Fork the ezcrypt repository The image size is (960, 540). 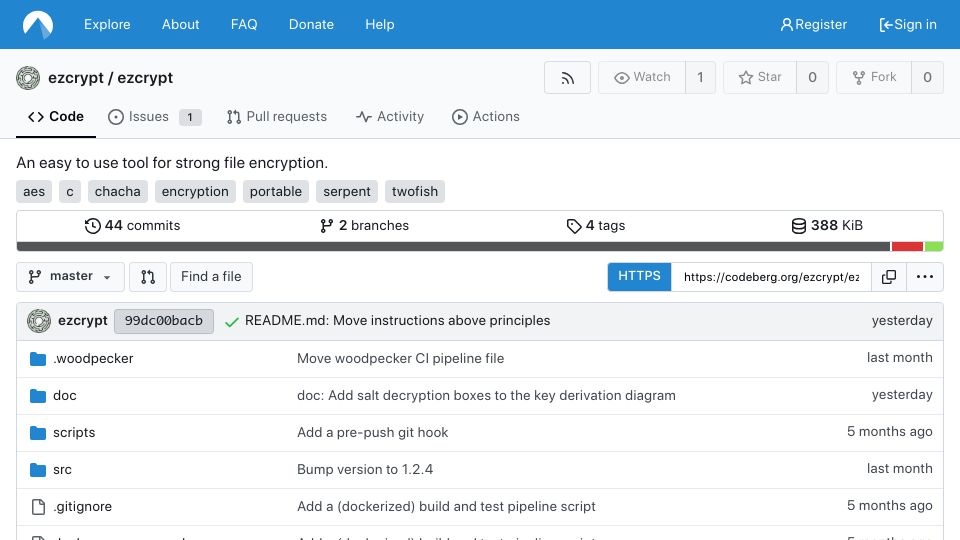tap(874, 78)
